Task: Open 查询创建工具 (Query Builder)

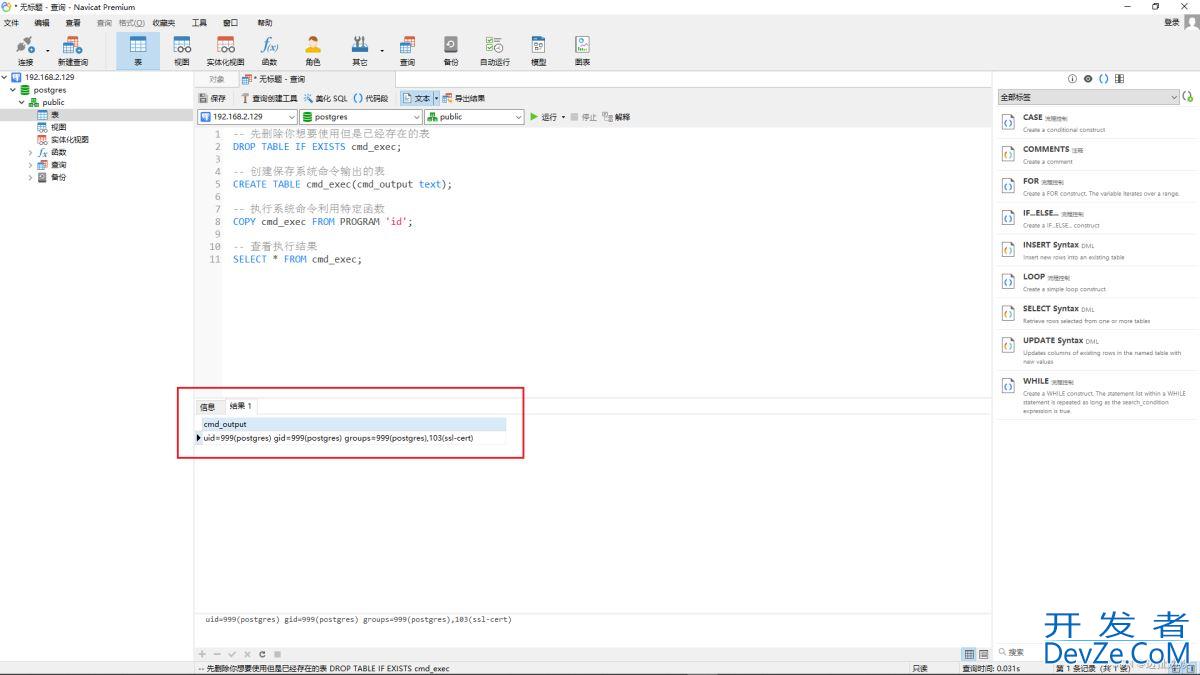Action: click(268, 98)
